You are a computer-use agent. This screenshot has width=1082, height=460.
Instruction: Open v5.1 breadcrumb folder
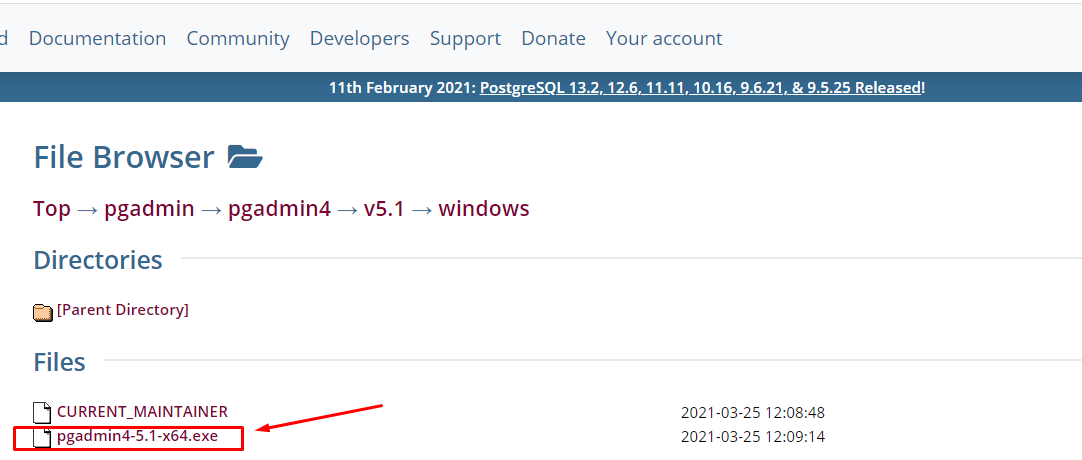(x=384, y=208)
